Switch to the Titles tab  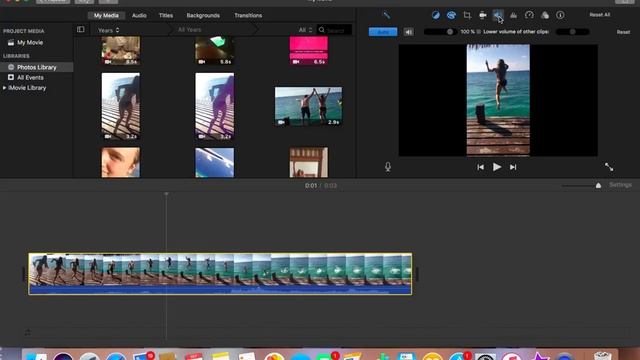click(165, 16)
